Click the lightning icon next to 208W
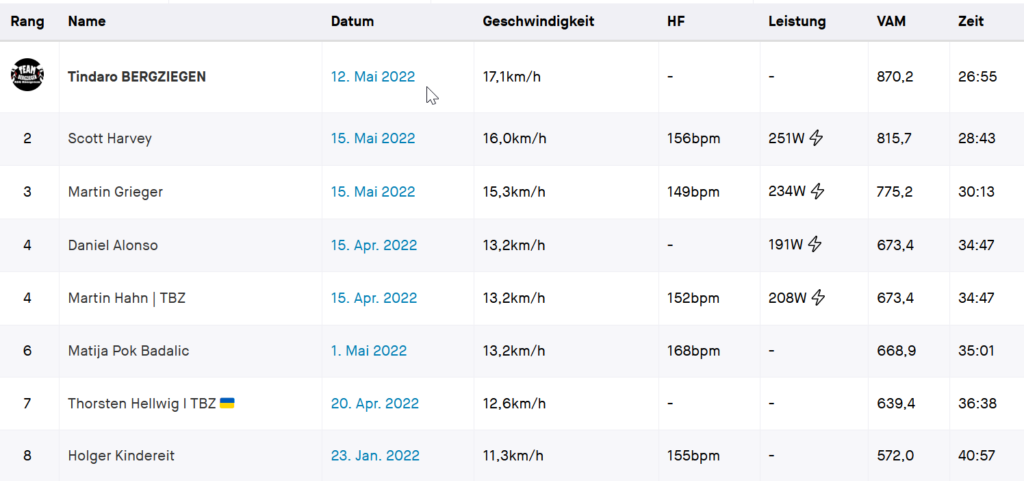The image size is (1024, 481). point(818,298)
